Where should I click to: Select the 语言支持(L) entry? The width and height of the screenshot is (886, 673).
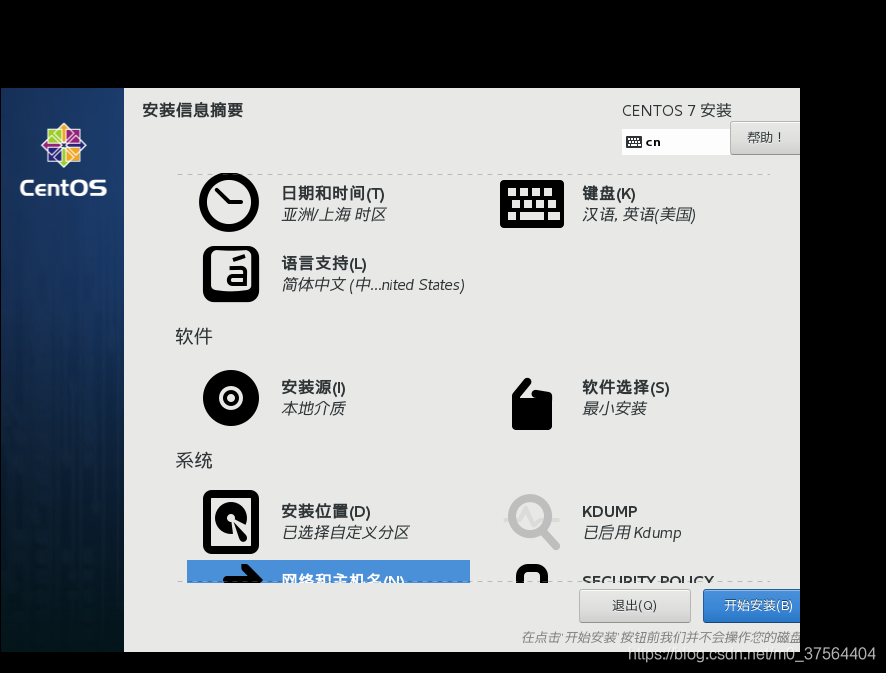(324, 264)
